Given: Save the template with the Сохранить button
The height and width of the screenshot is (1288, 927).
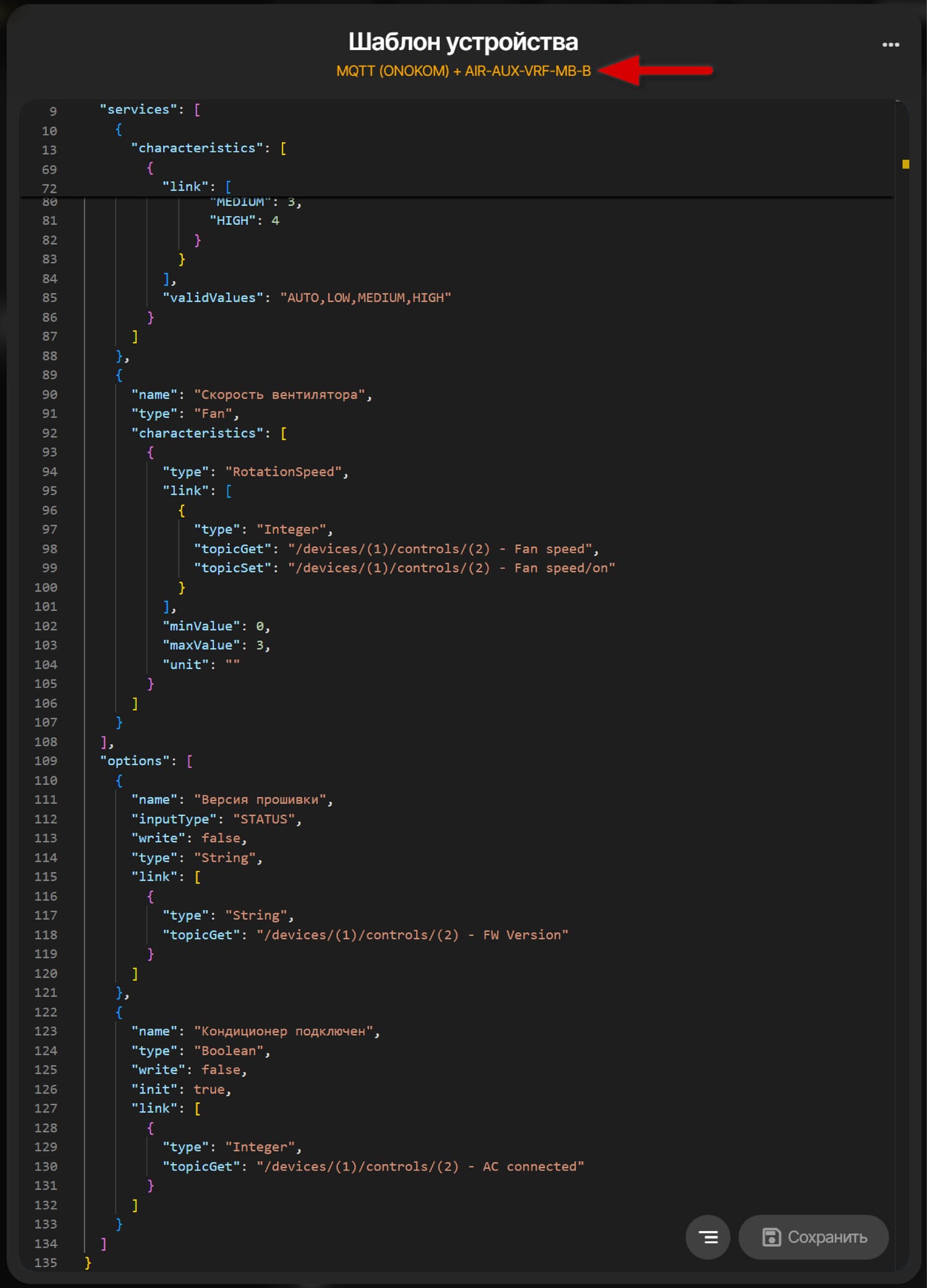Looking at the screenshot, I should pos(813,1237).
